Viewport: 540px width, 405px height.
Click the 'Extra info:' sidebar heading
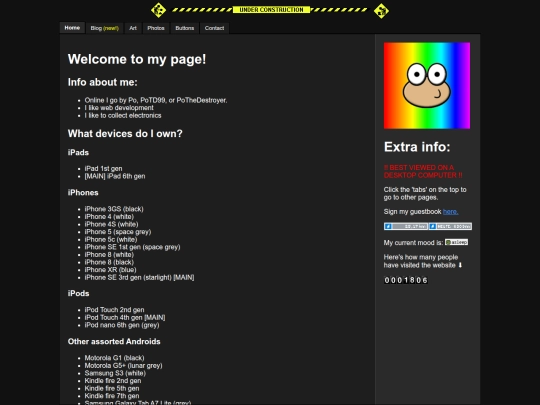pyautogui.click(x=417, y=147)
